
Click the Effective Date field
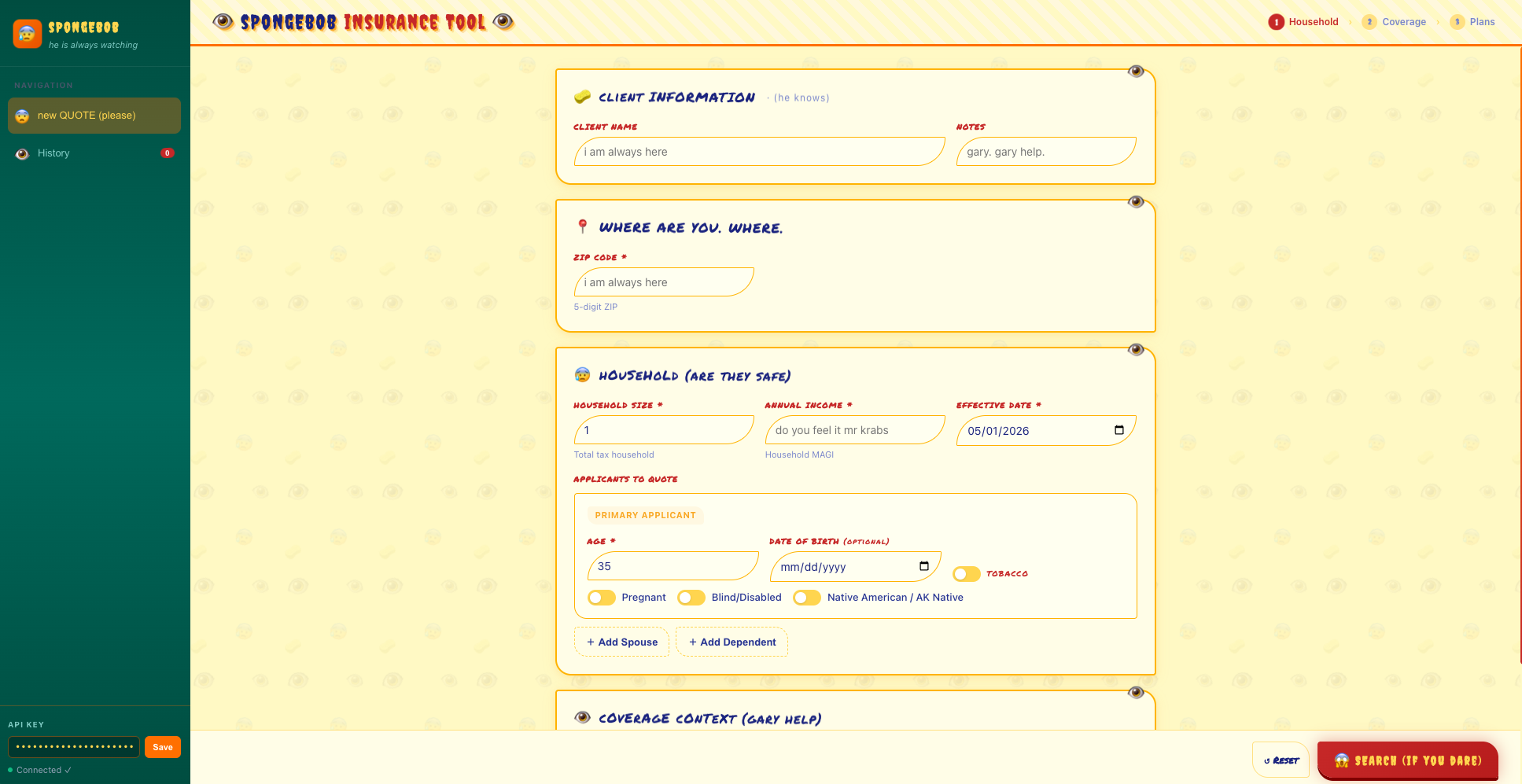click(1046, 430)
